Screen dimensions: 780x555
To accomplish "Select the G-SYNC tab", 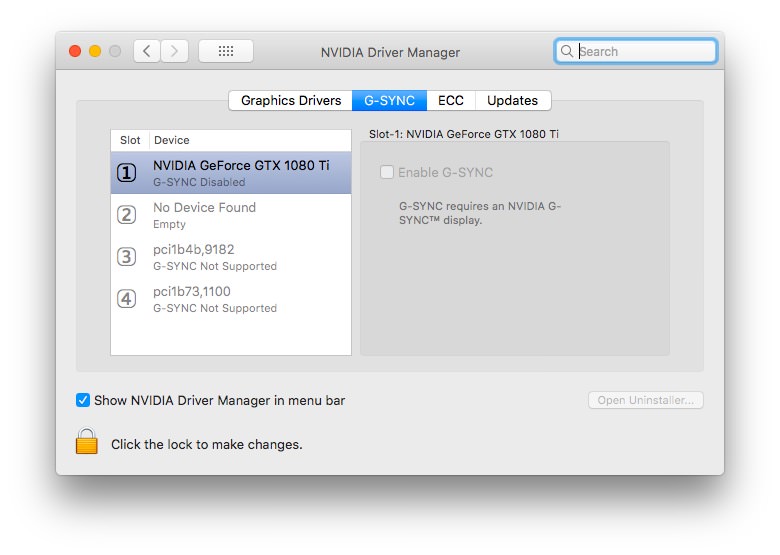I will click(x=390, y=100).
